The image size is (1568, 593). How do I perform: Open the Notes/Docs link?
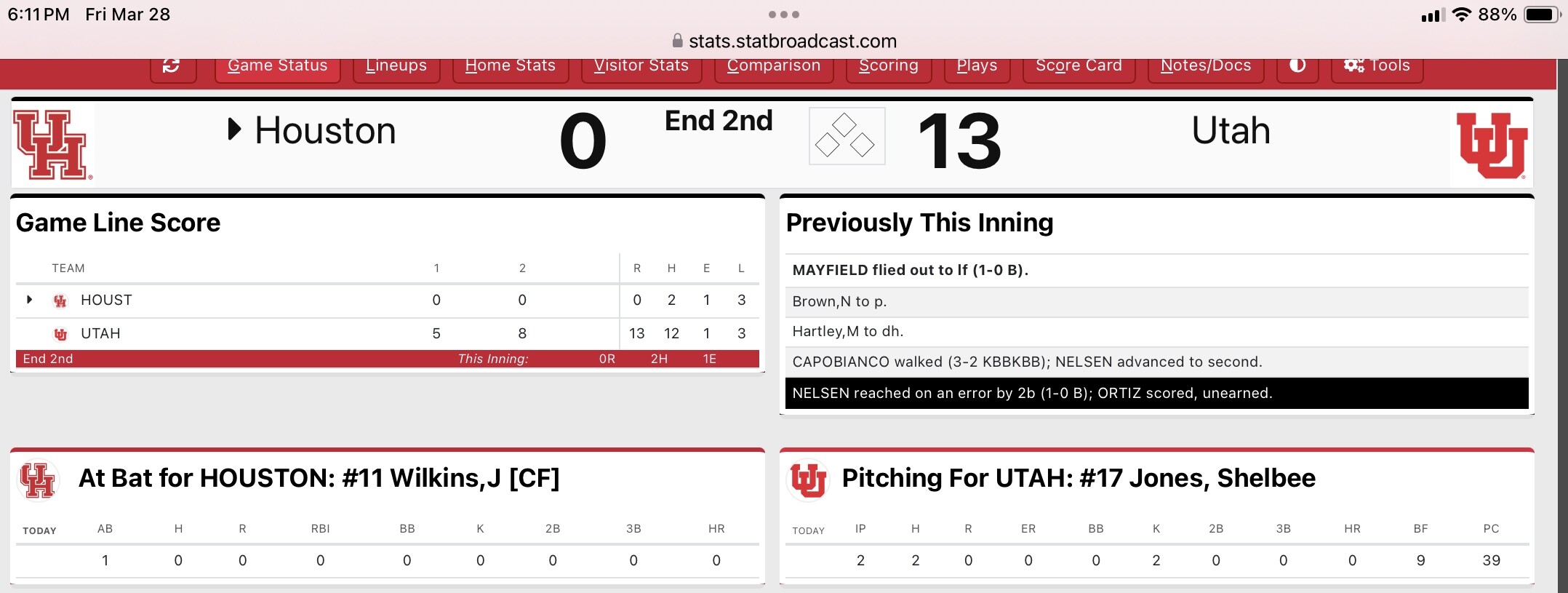(1206, 67)
